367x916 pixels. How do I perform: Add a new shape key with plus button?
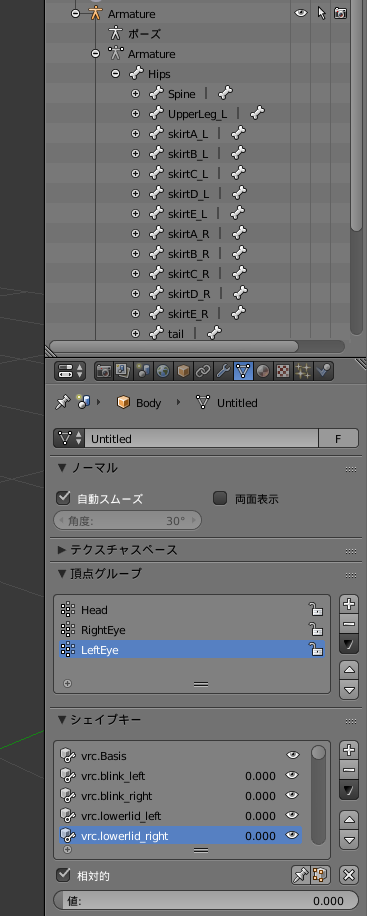(x=349, y=750)
